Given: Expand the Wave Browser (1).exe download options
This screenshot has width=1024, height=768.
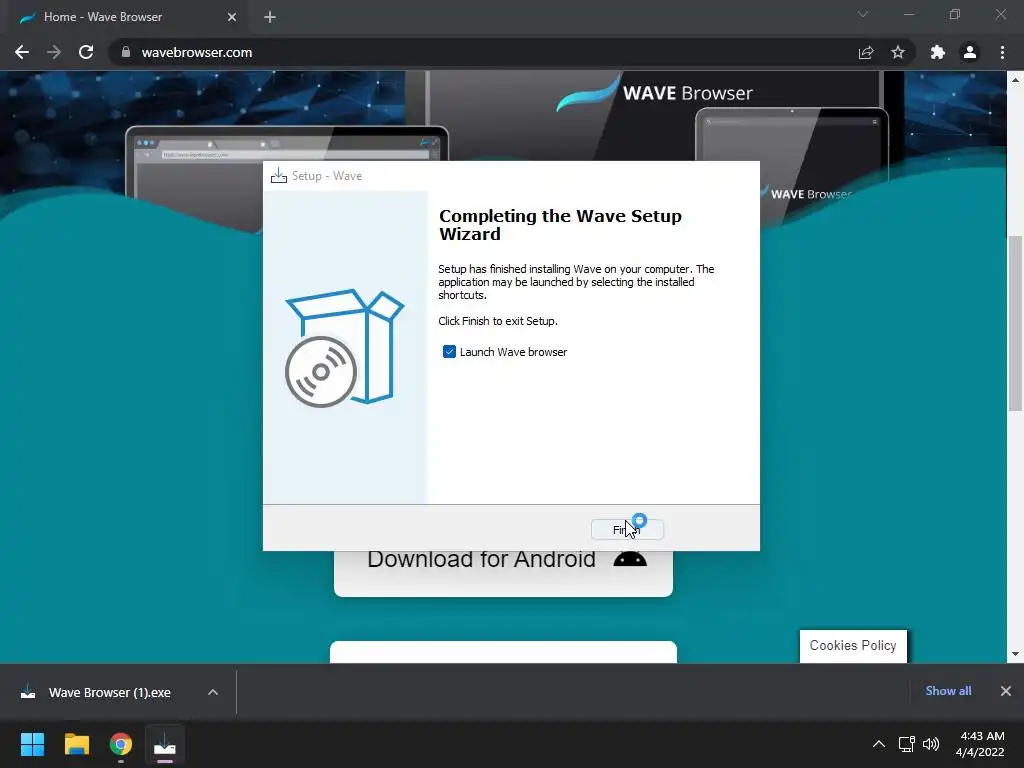Looking at the screenshot, I should (213, 692).
